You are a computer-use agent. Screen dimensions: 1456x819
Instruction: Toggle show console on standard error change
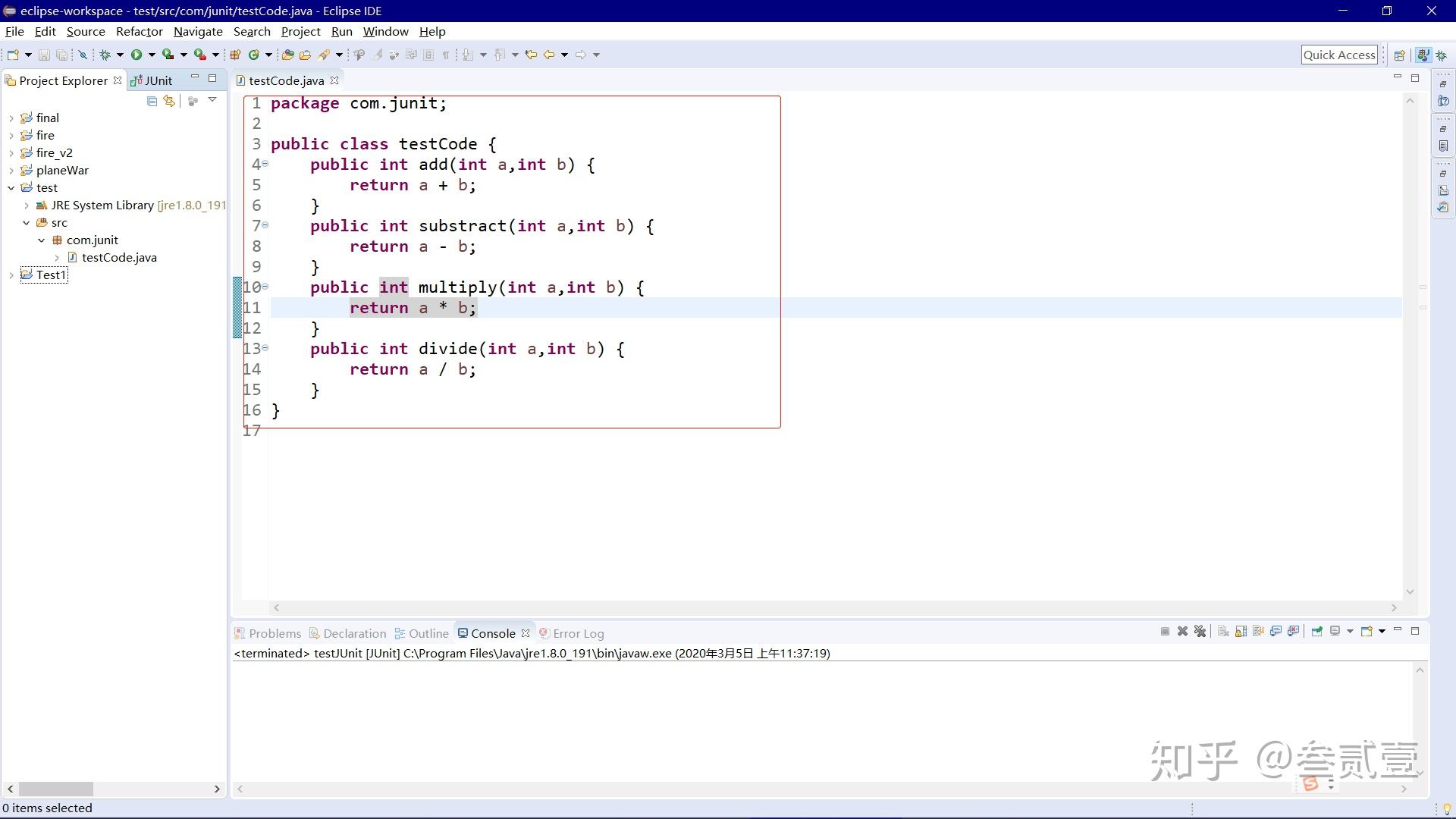point(1293,631)
